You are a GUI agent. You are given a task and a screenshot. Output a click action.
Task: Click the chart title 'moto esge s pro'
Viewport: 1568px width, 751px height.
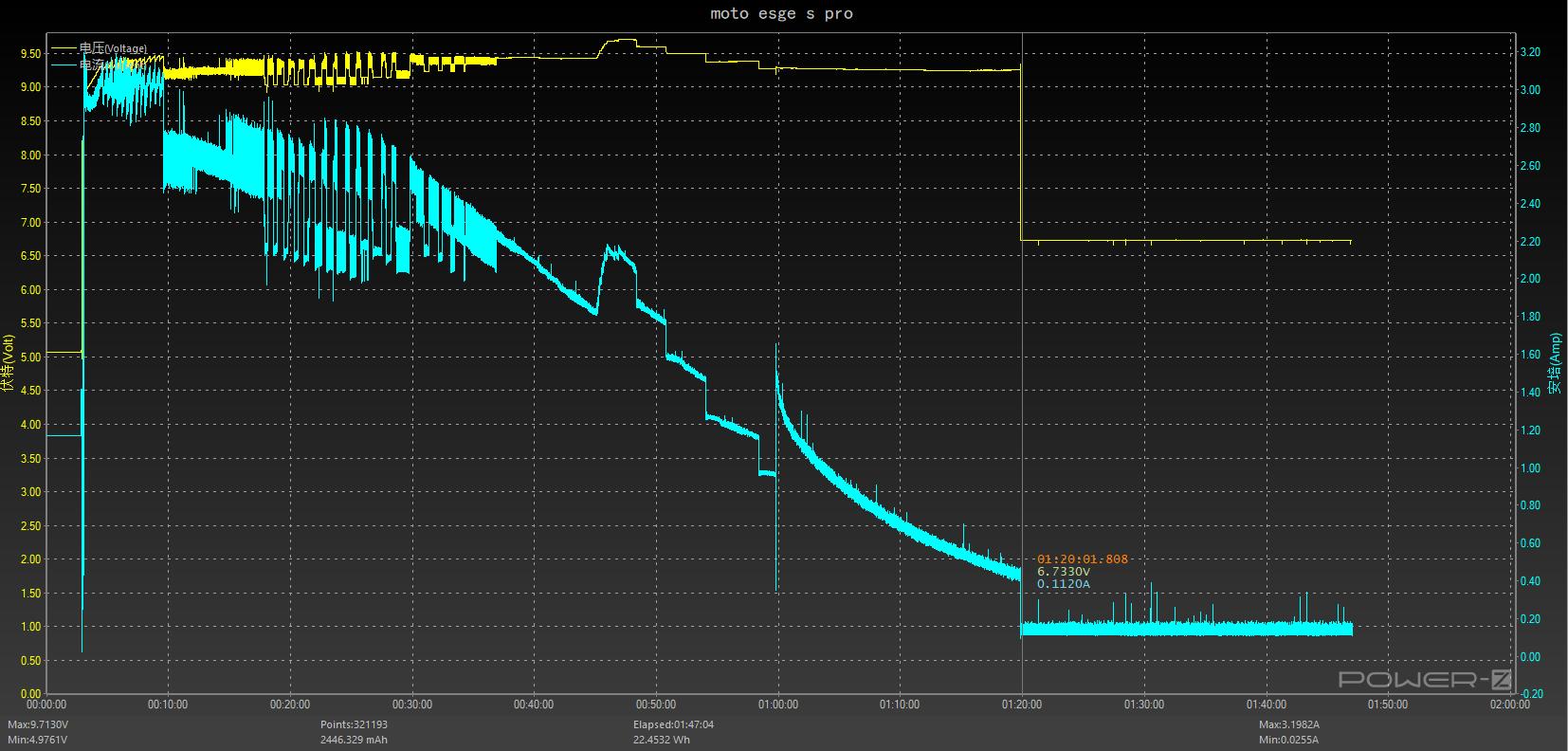pyautogui.click(x=782, y=13)
